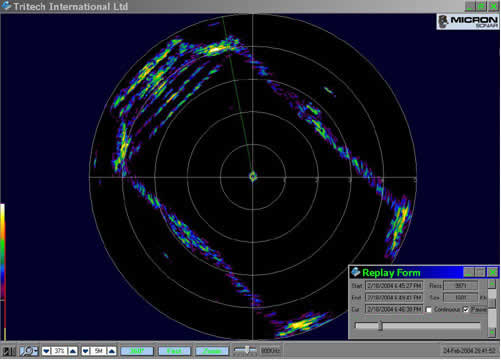Click the Replay Form title icon
501x360 pixels.
(356, 272)
